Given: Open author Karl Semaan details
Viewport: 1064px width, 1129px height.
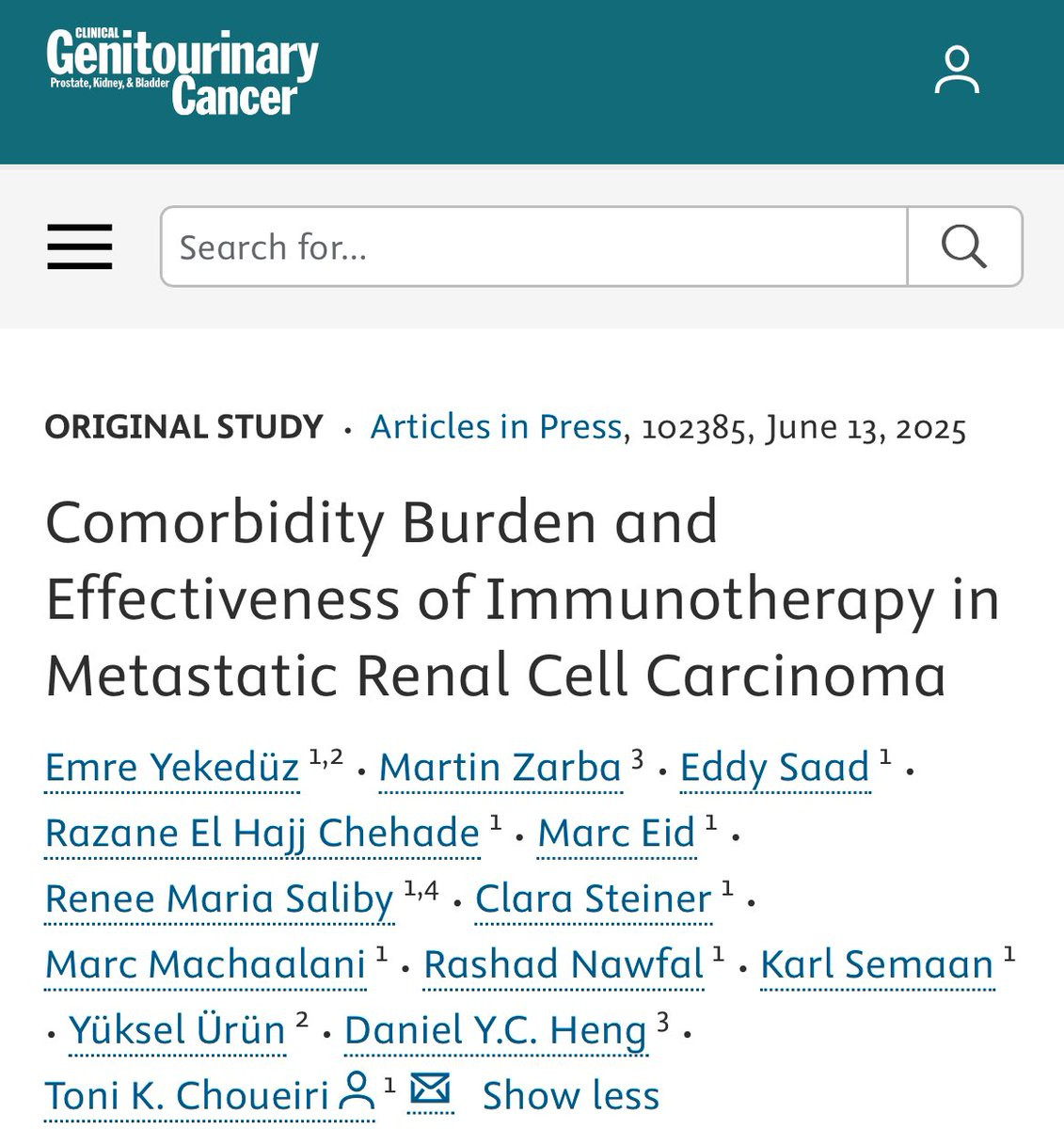Looking at the screenshot, I should point(877,964).
